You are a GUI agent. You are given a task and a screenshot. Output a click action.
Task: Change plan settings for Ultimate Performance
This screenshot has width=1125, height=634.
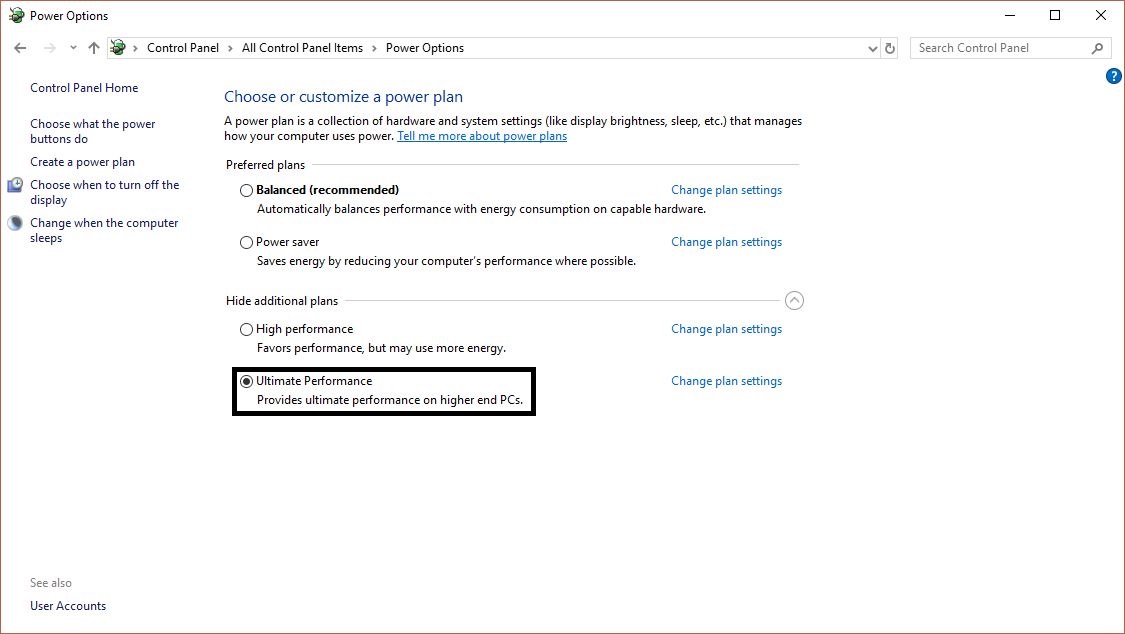[x=726, y=382]
